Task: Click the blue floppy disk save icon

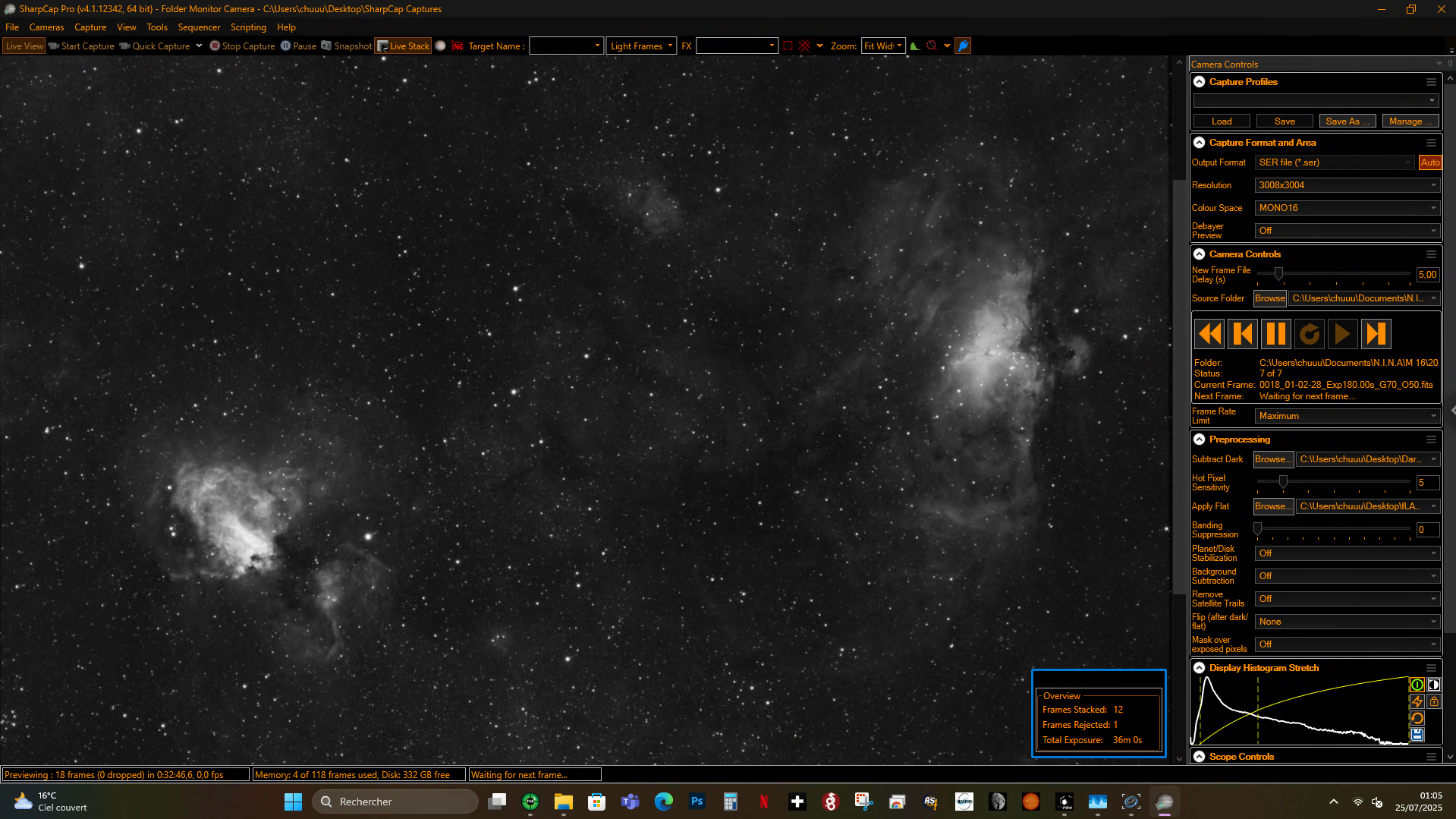Action: point(1417,735)
